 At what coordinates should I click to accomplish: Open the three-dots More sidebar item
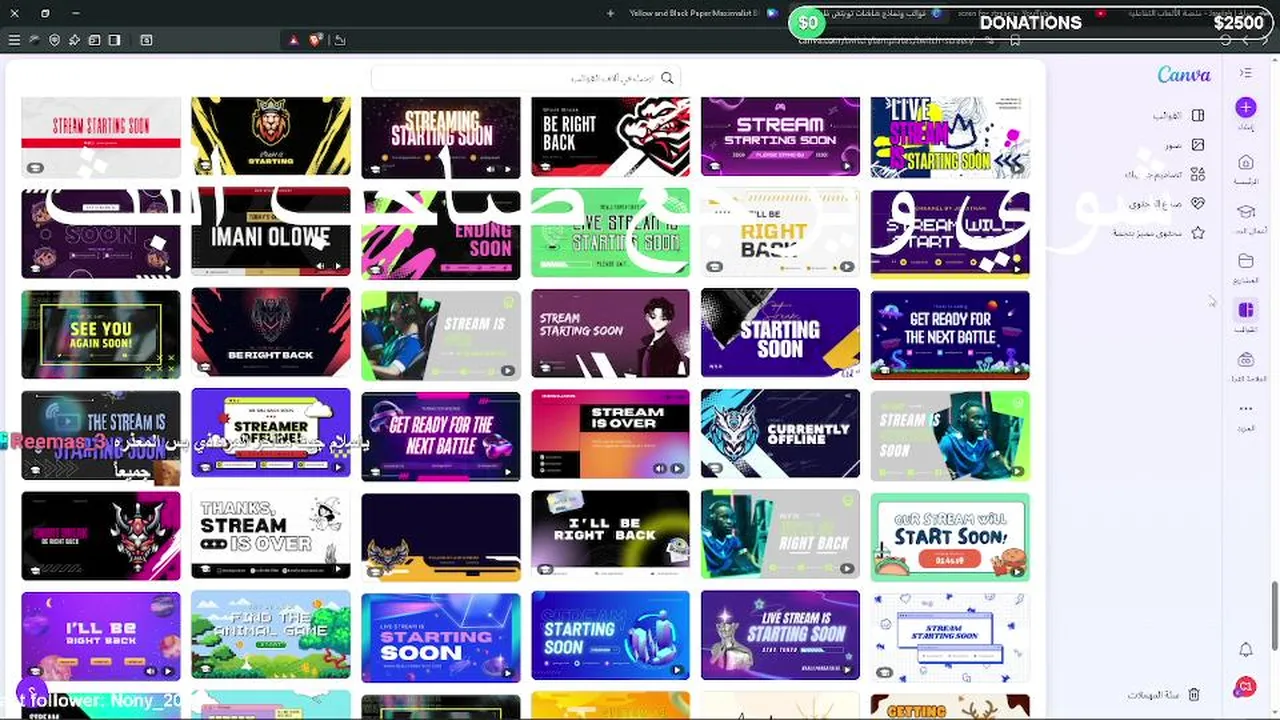tap(1245, 409)
